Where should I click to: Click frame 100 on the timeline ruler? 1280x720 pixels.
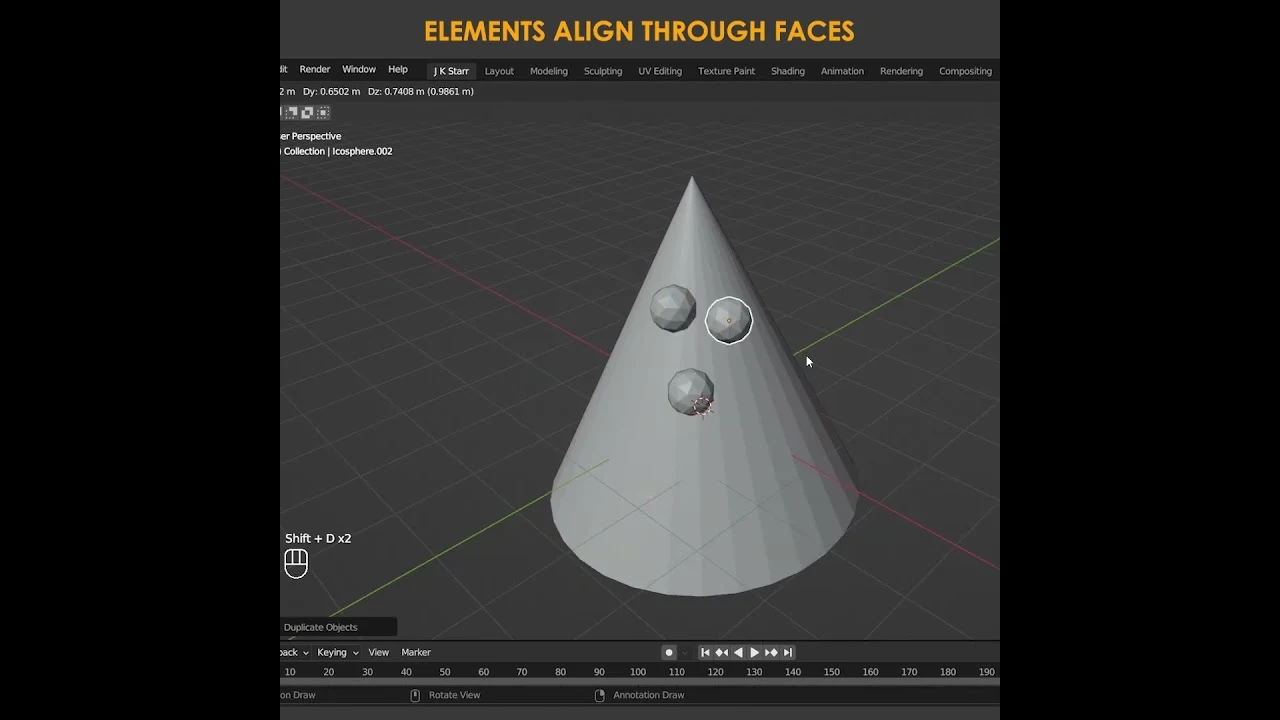(638, 672)
